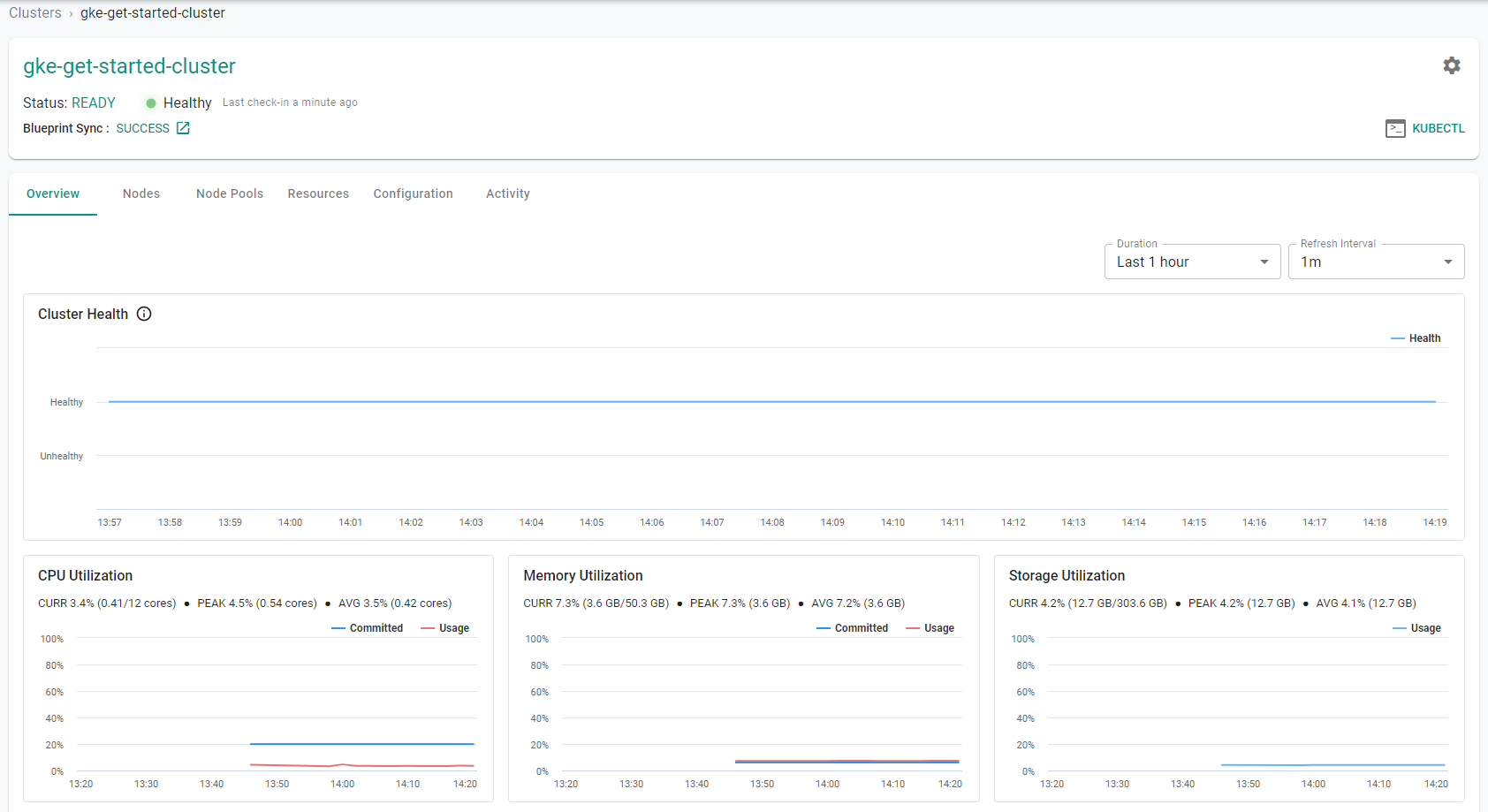Click CPU 'AVG 3.5% (0.42 cores)' value
This screenshot has width=1488, height=812.
click(x=395, y=603)
